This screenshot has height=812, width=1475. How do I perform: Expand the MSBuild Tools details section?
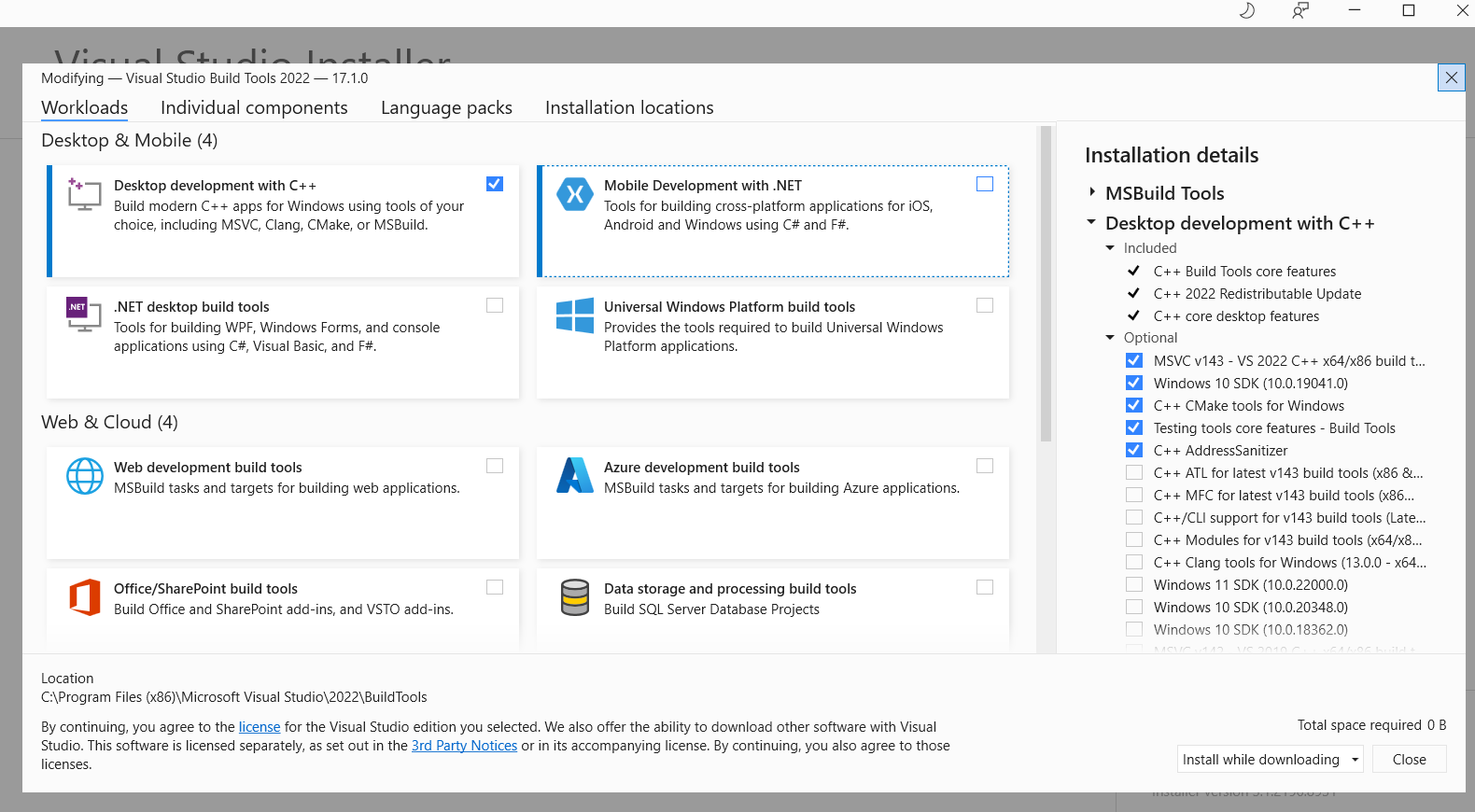click(1092, 192)
